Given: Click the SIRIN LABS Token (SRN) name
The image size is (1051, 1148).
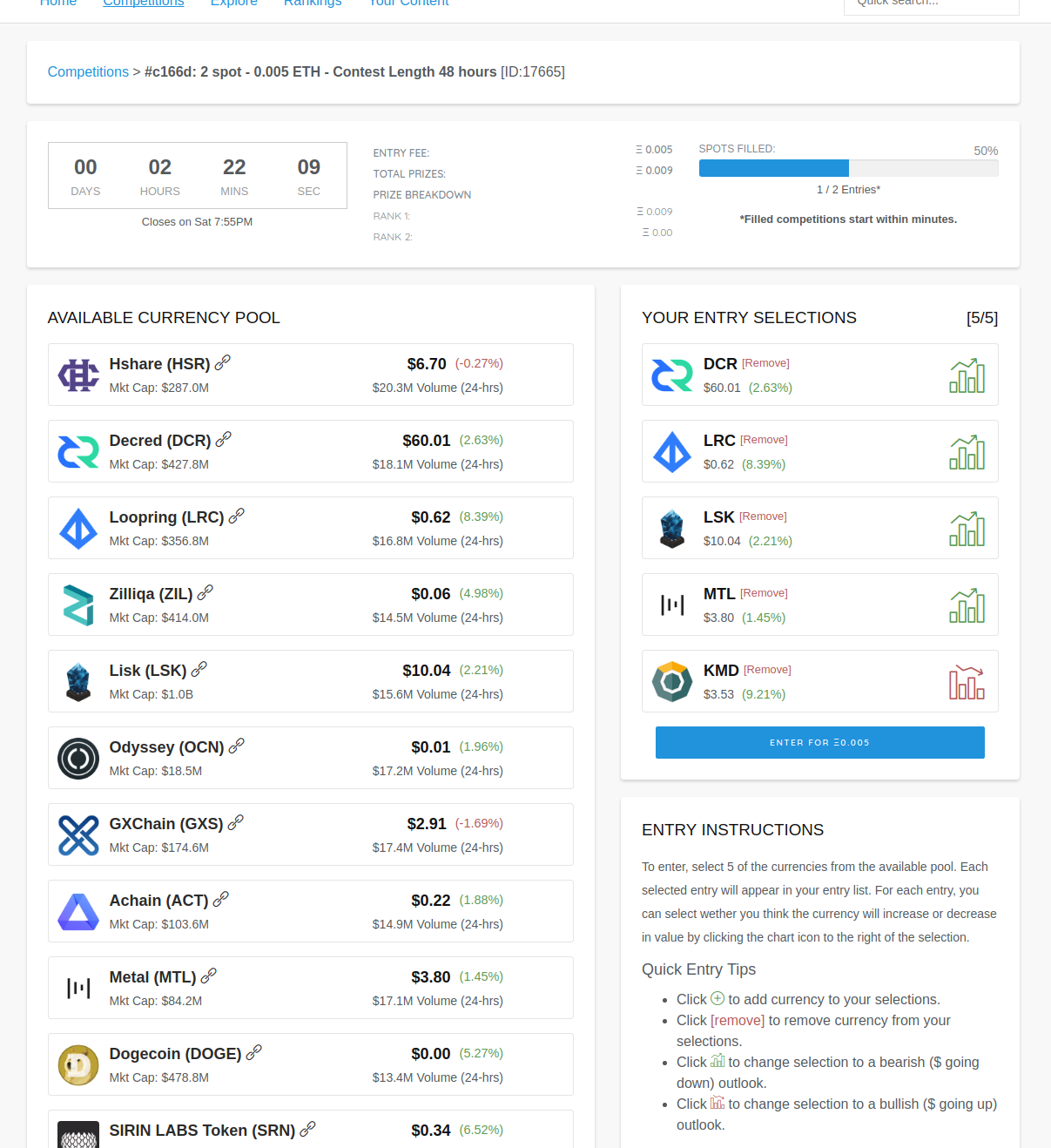Looking at the screenshot, I should pos(203,1131).
